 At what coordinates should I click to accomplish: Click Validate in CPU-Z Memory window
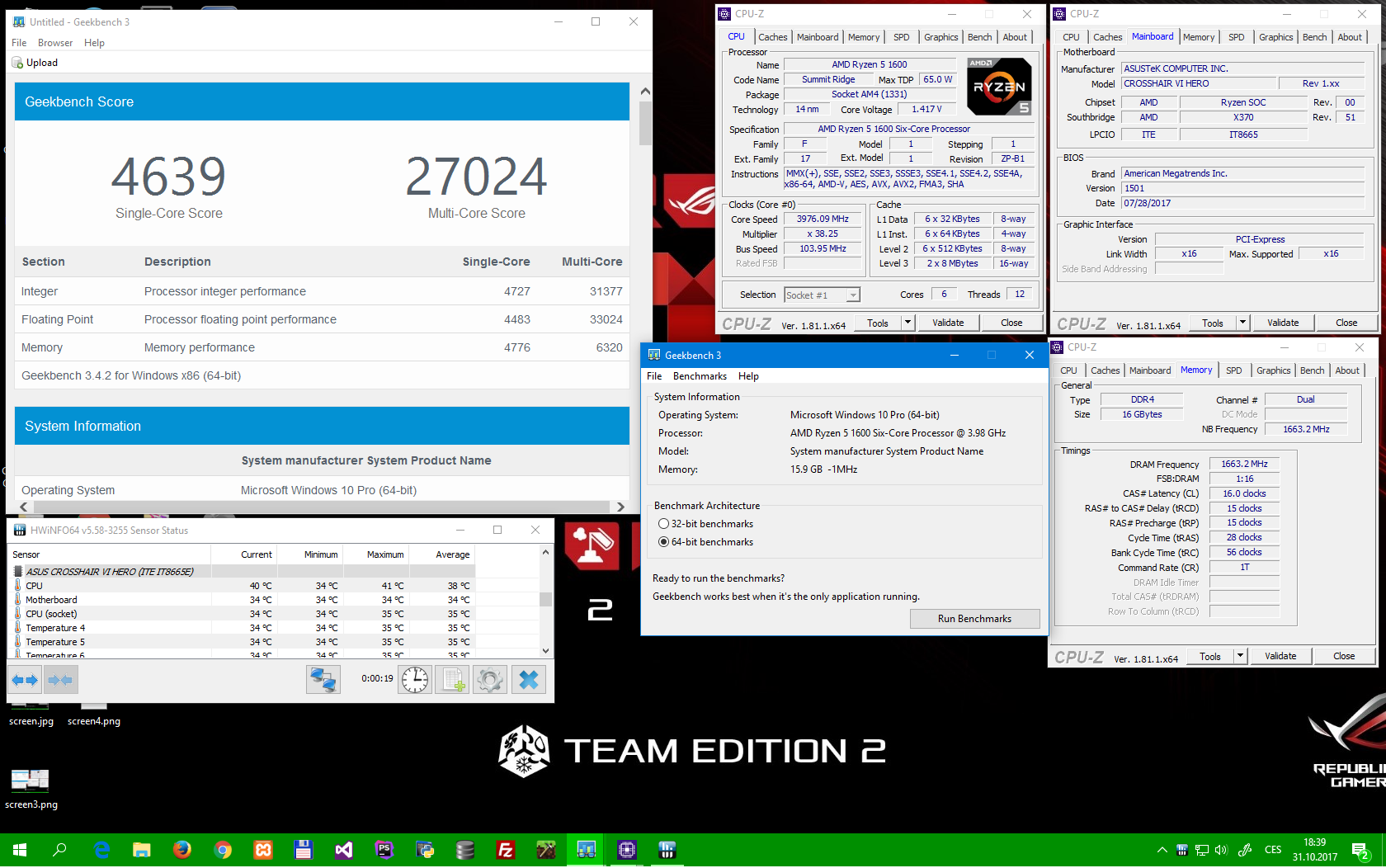point(1280,656)
